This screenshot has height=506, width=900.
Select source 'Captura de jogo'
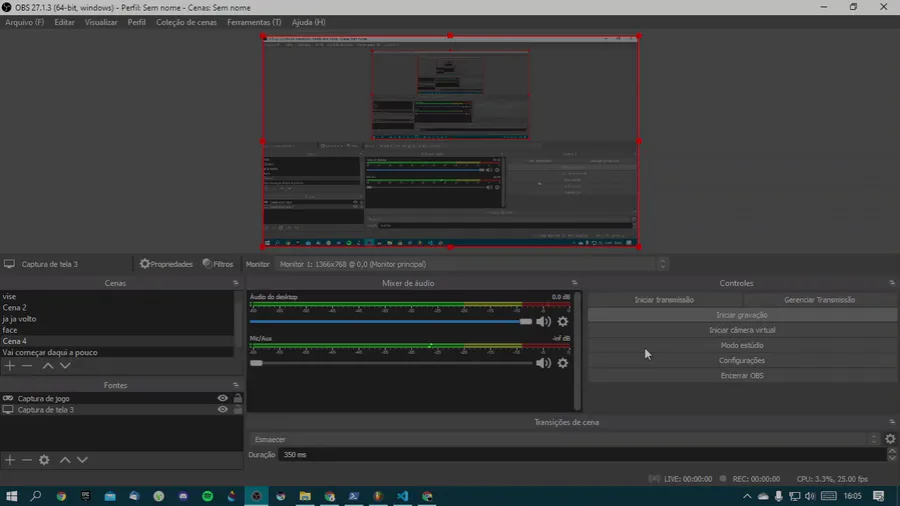click(x=44, y=398)
